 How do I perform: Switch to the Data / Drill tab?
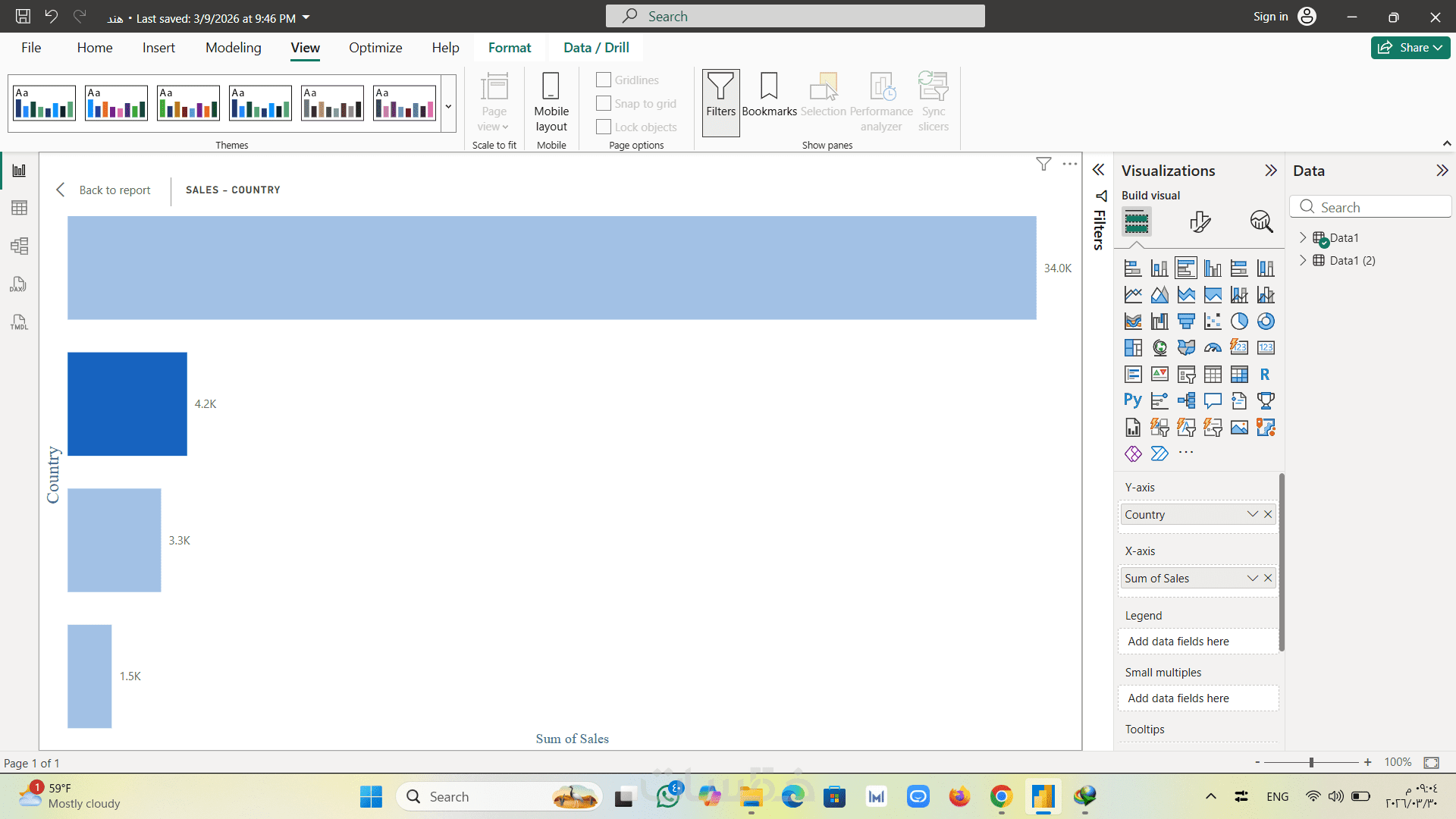(x=596, y=48)
